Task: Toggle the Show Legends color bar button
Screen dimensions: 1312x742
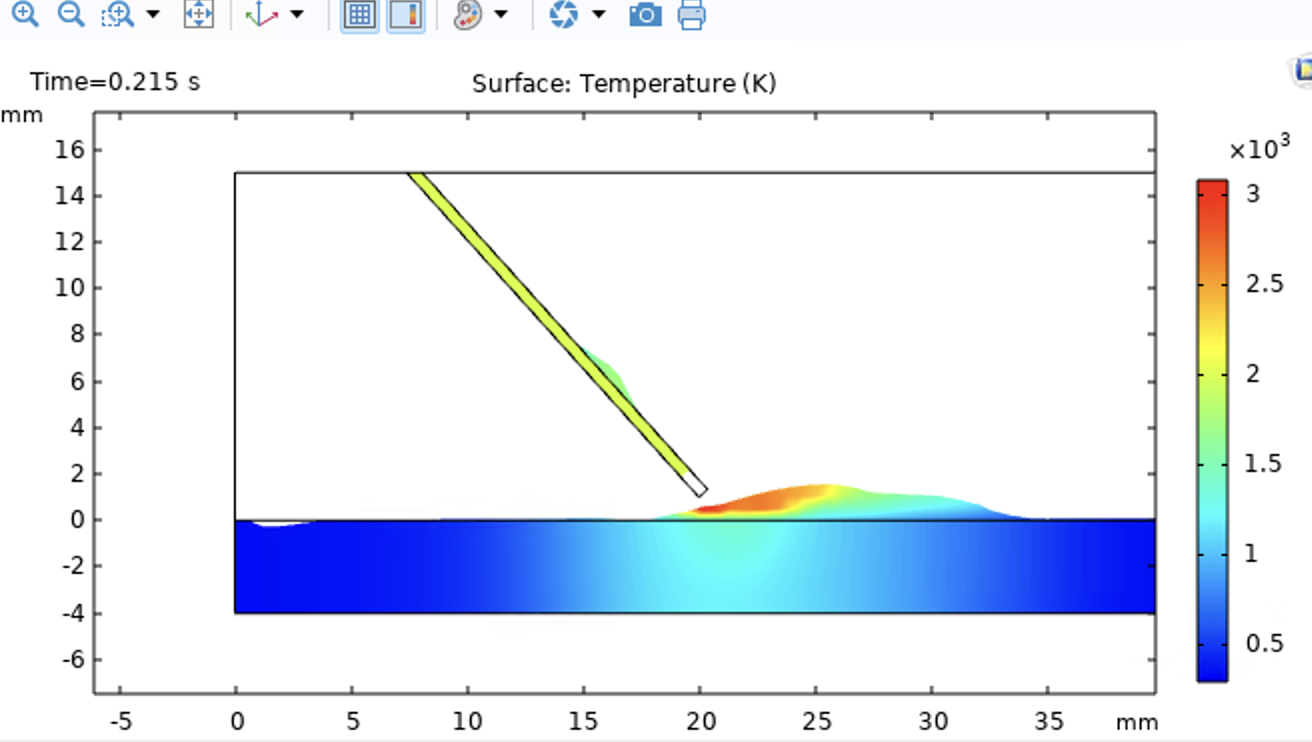Action: tap(406, 14)
